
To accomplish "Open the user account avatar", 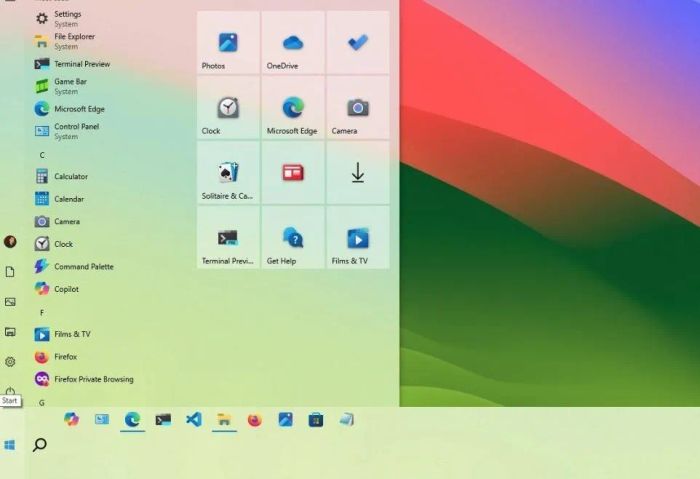I will [x=10, y=242].
